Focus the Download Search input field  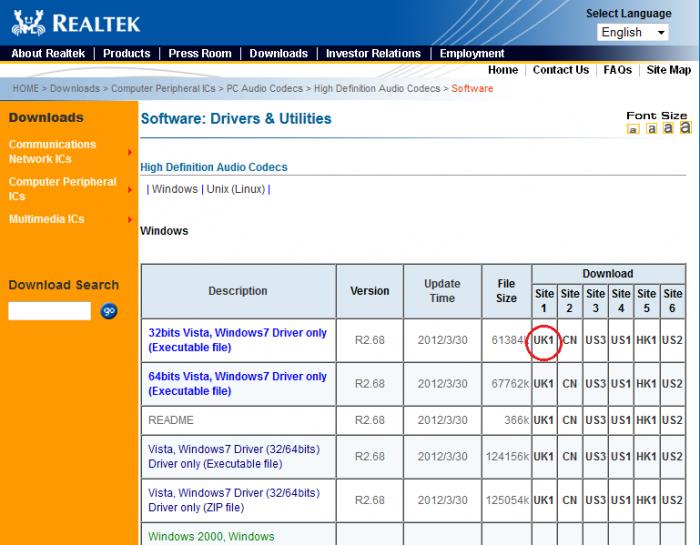point(50,311)
